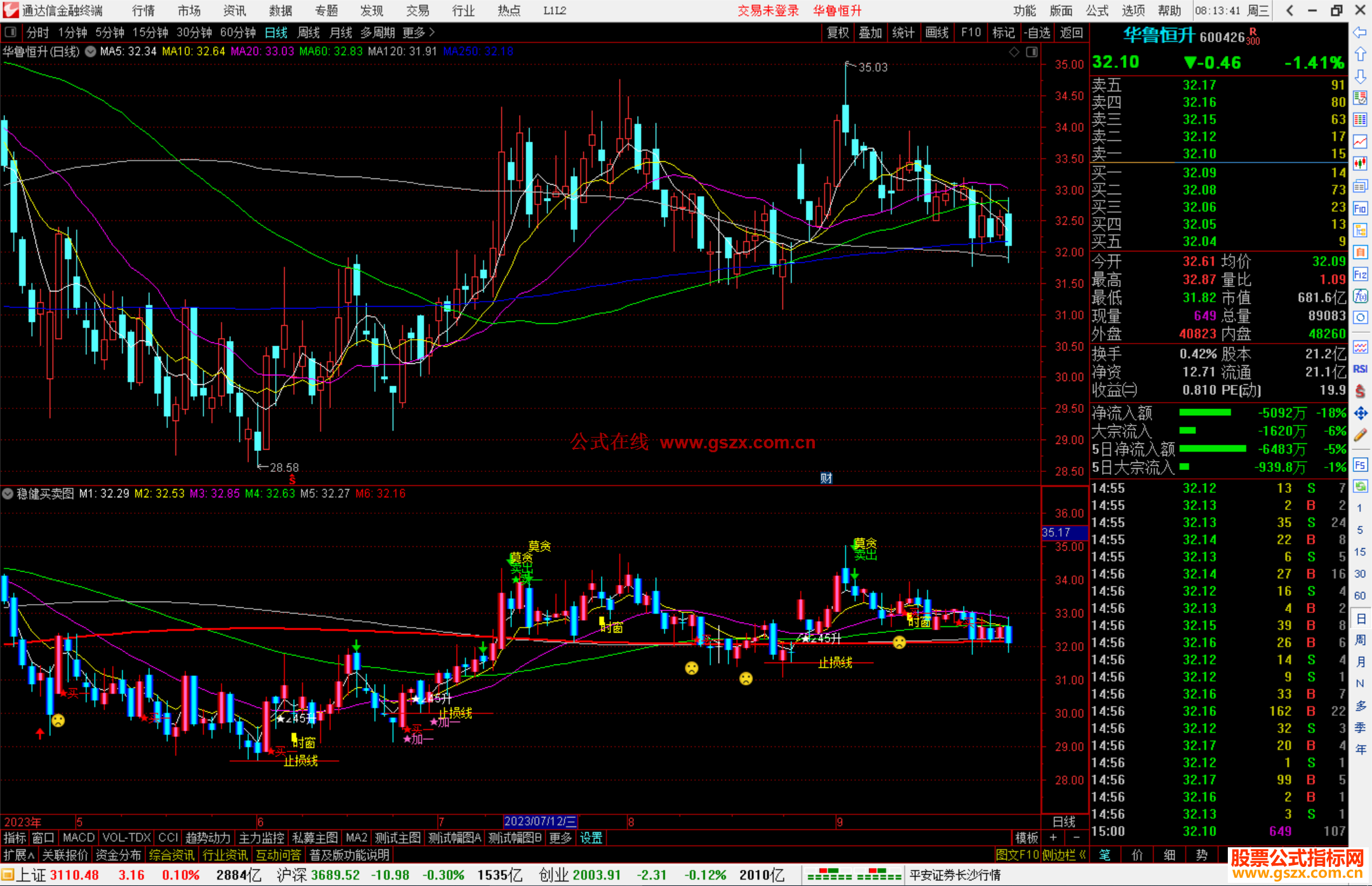1372x886 pixels.
Task: Click the red S sidebar icon
Action: 1360,391
